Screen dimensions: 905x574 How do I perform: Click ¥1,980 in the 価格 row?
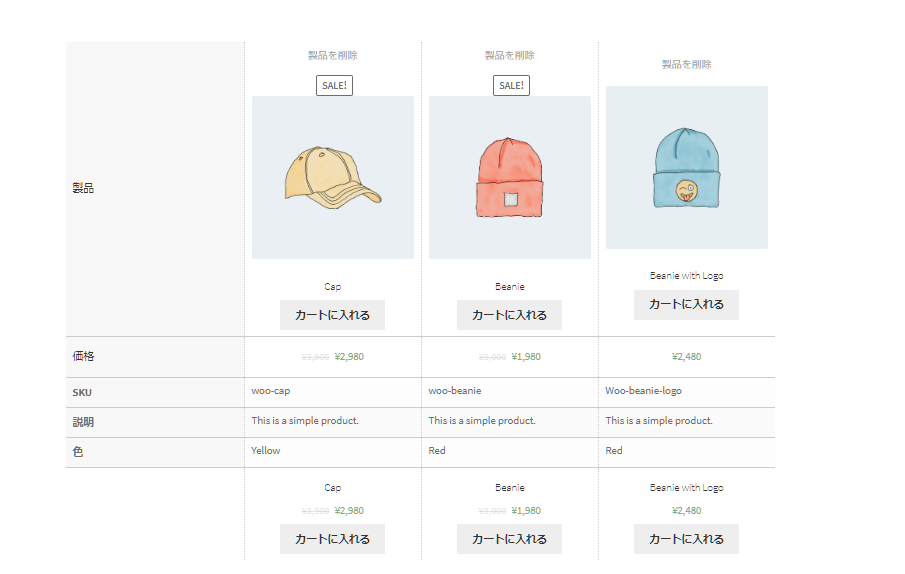[x=526, y=357]
